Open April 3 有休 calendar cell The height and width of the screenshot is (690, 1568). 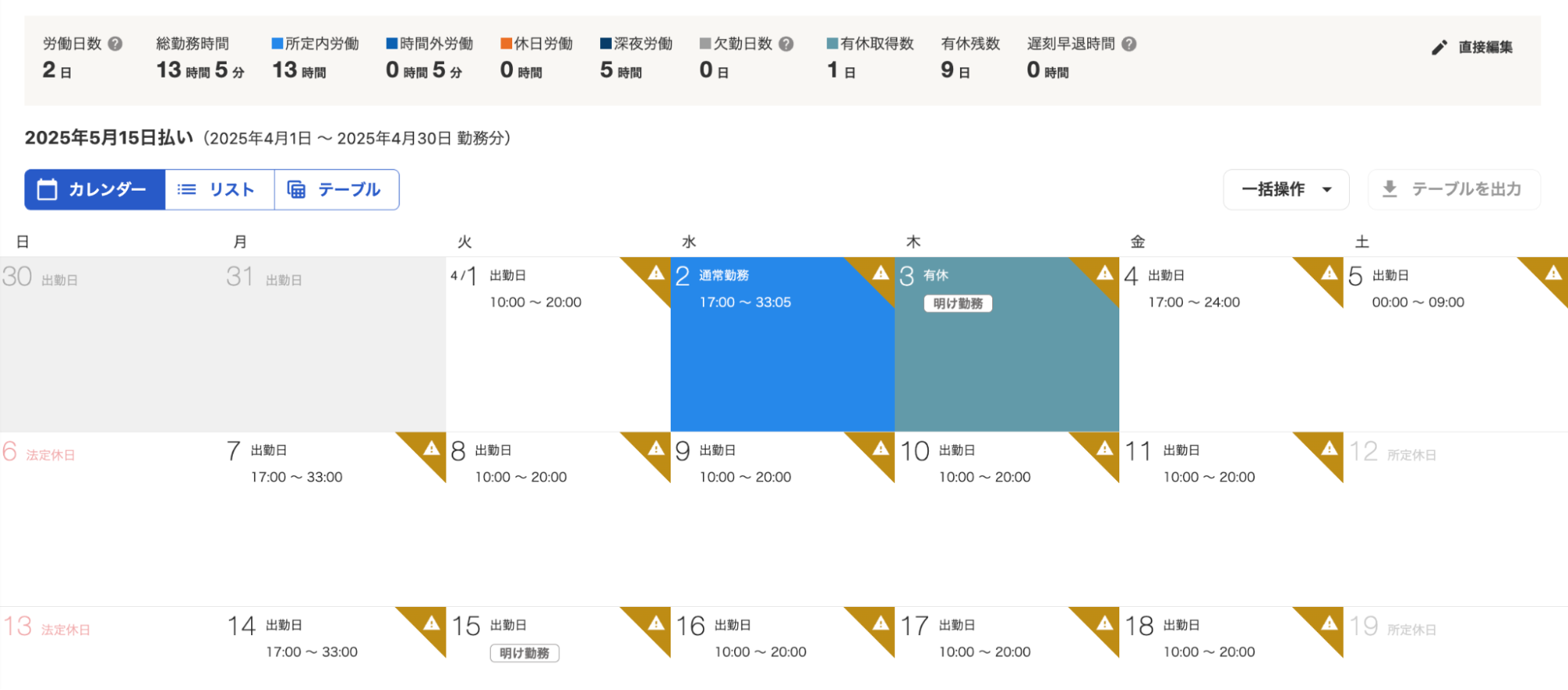click(x=1006, y=344)
